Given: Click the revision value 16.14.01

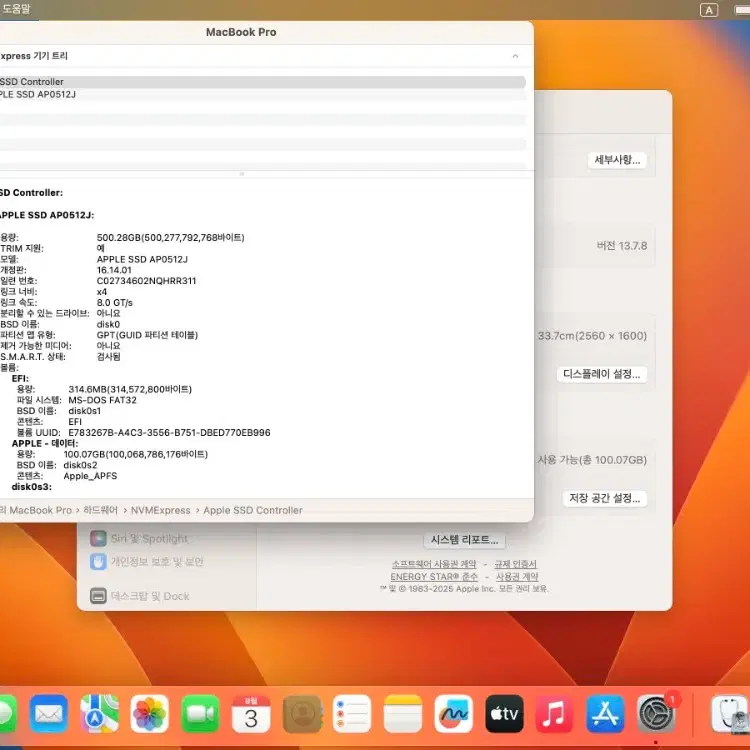Looking at the screenshot, I should [114, 270].
